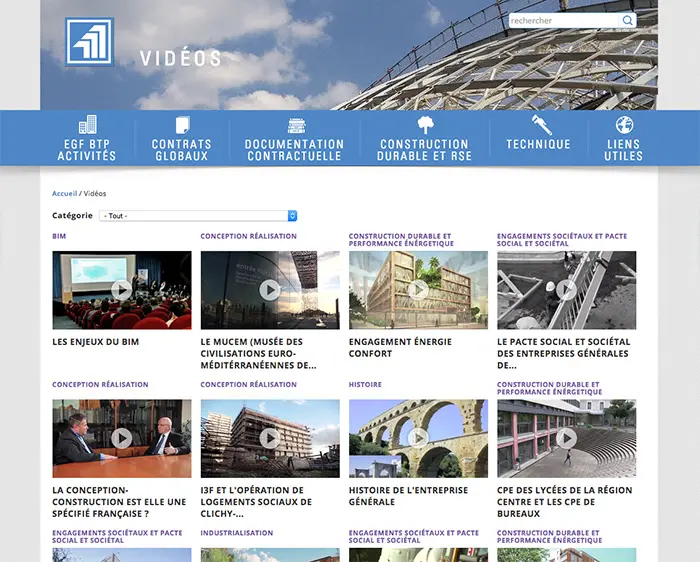Click the tree icon above Construction Durable
700x562 pixels.
425,125
